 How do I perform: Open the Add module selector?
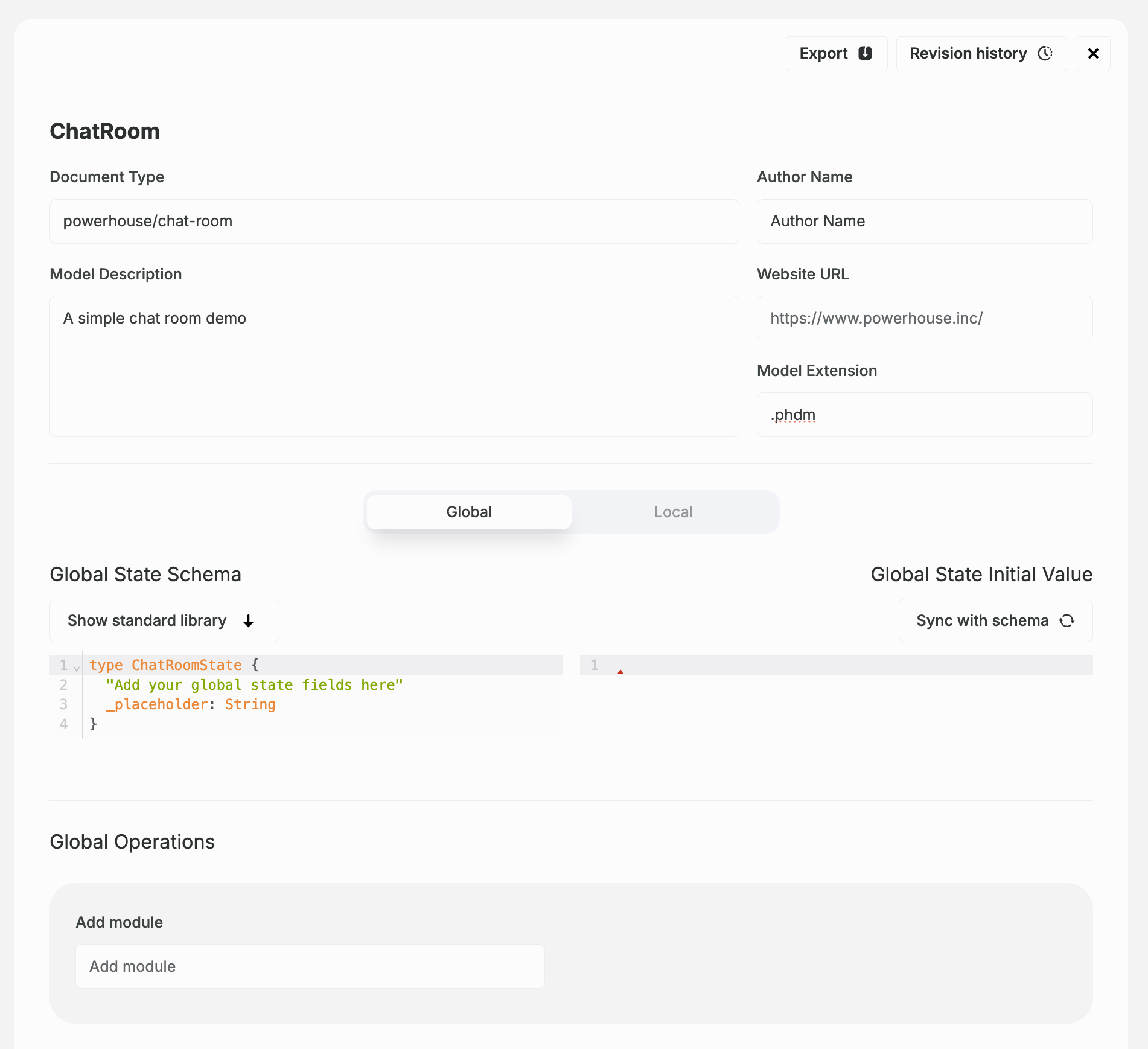[310, 966]
